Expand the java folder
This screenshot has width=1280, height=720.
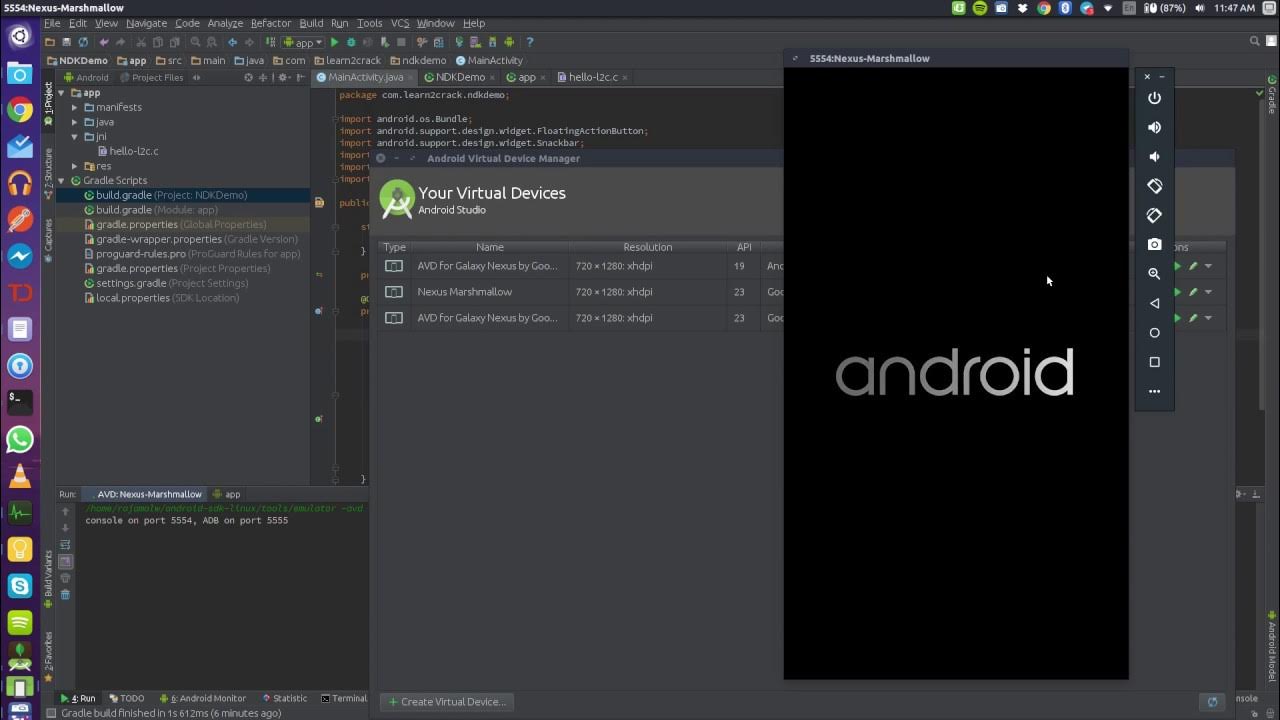(x=75, y=122)
